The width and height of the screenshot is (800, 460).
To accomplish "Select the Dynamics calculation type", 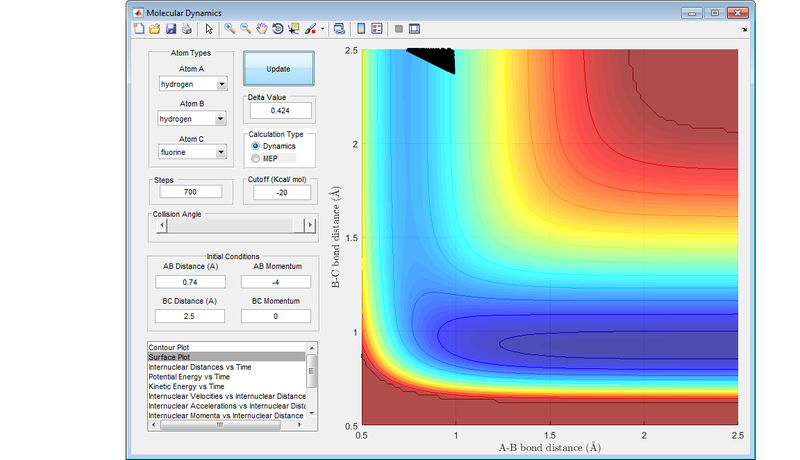I will tap(255, 145).
